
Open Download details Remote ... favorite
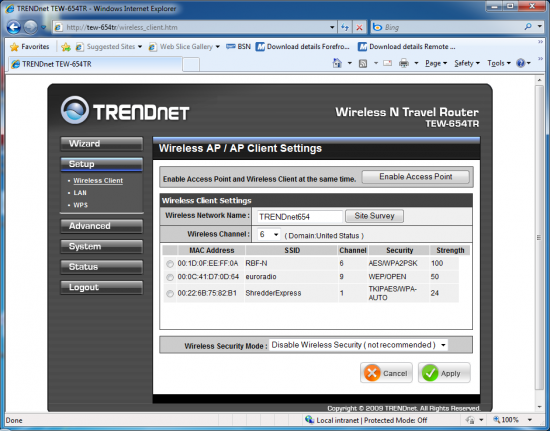click(407, 47)
